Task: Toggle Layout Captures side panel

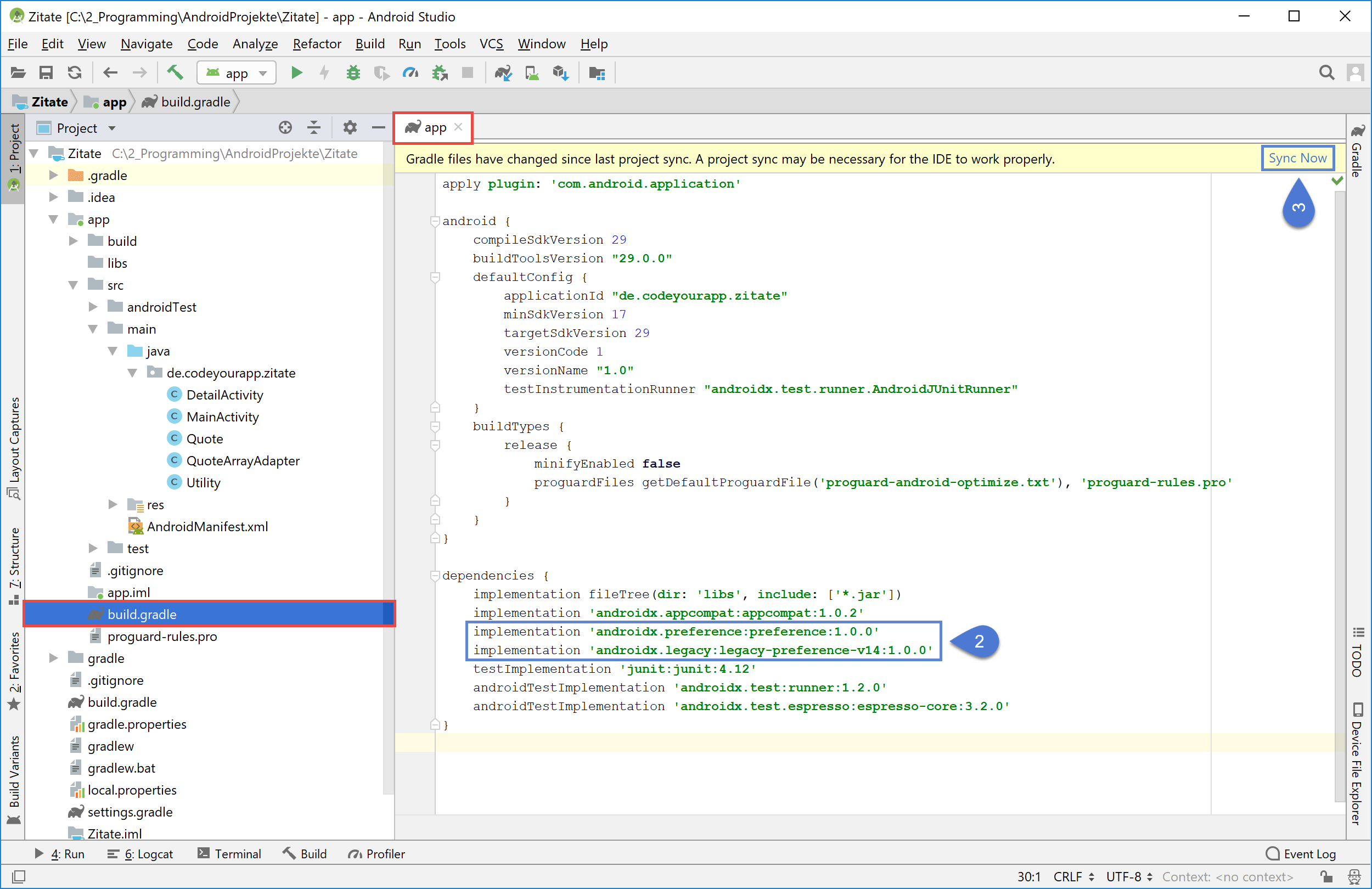Action: (x=14, y=448)
